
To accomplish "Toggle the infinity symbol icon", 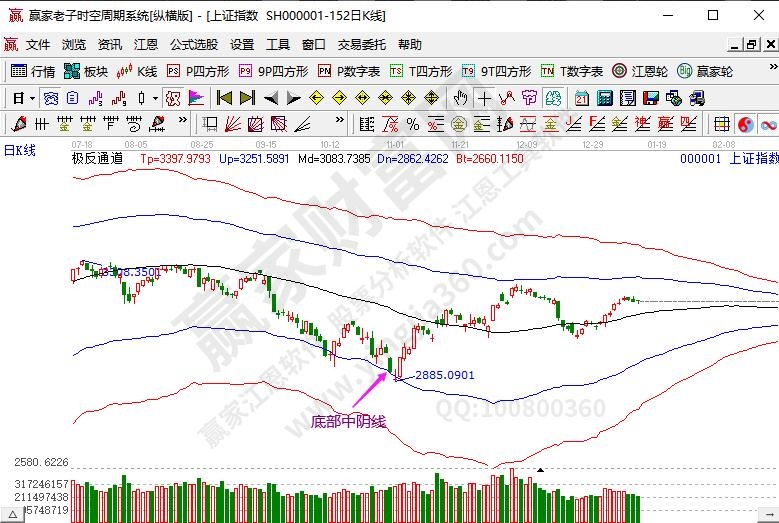I will click(x=769, y=124).
